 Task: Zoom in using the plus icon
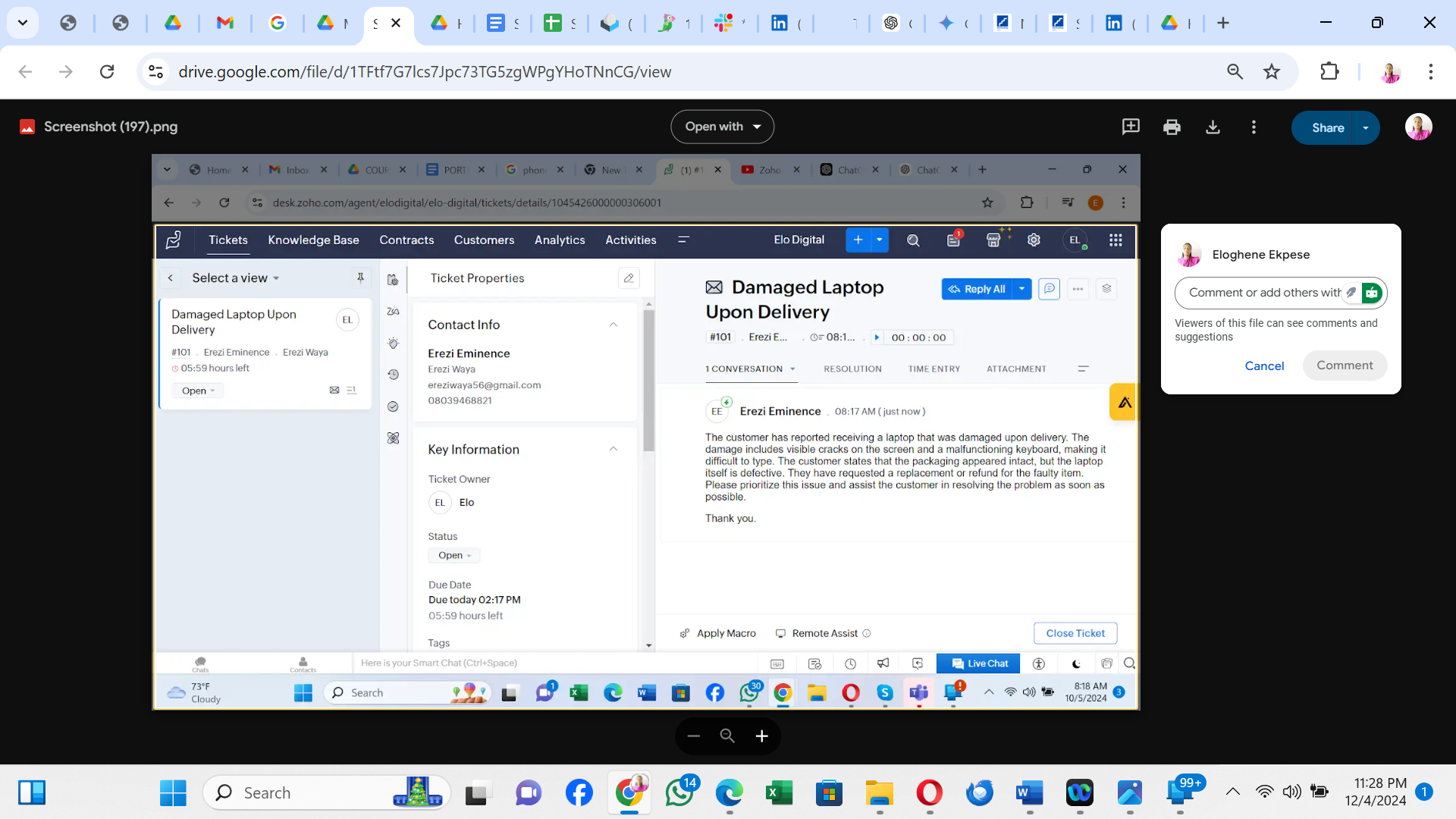pyautogui.click(x=761, y=736)
